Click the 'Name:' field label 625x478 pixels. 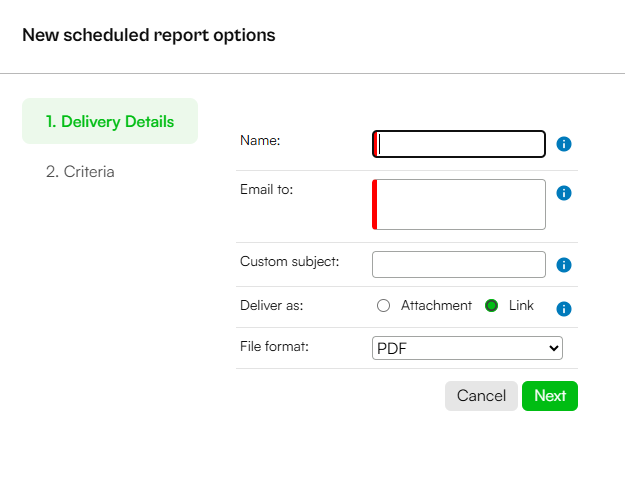click(260, 140)
